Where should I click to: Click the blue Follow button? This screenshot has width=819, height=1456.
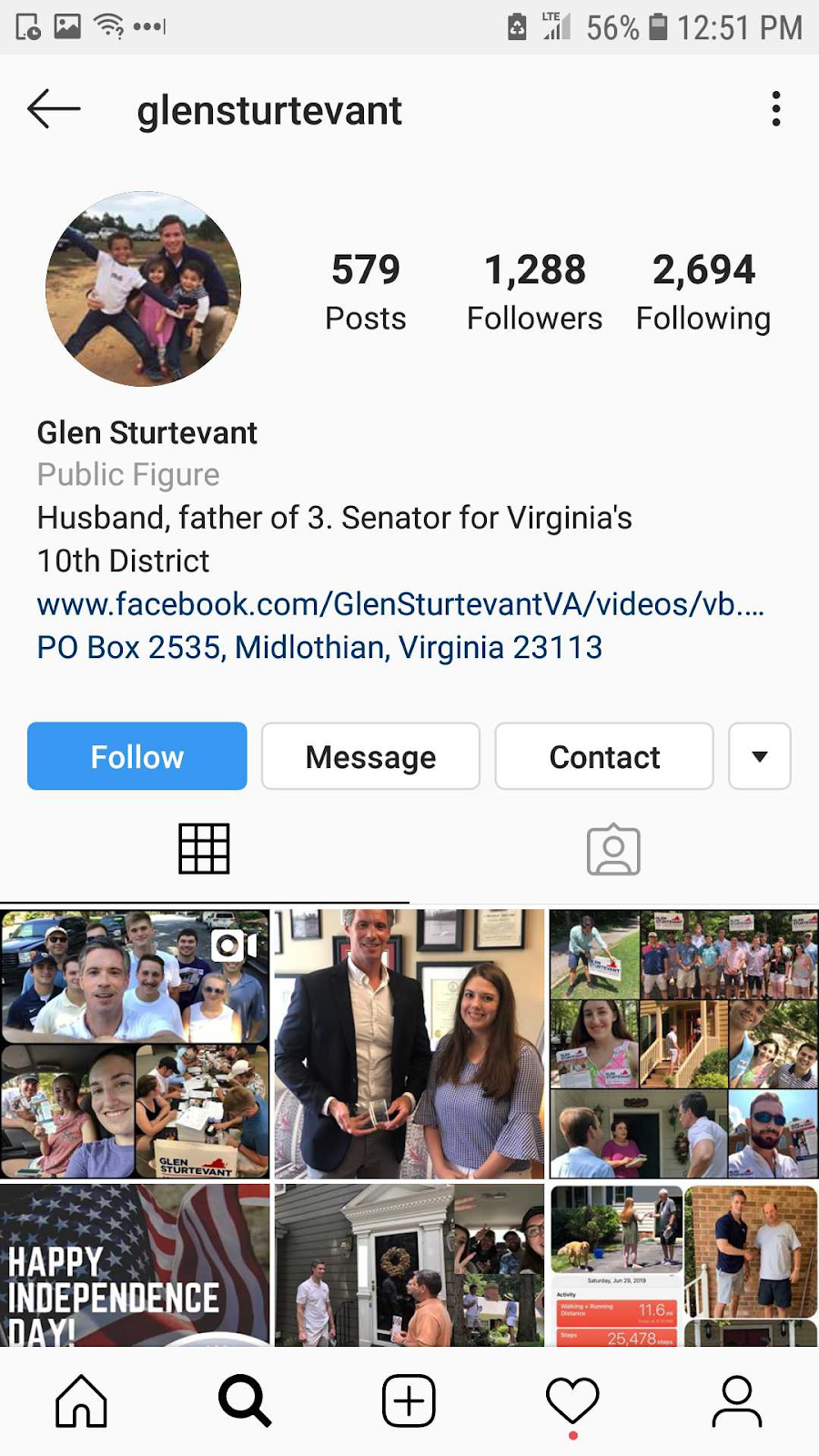coord(137,756)
